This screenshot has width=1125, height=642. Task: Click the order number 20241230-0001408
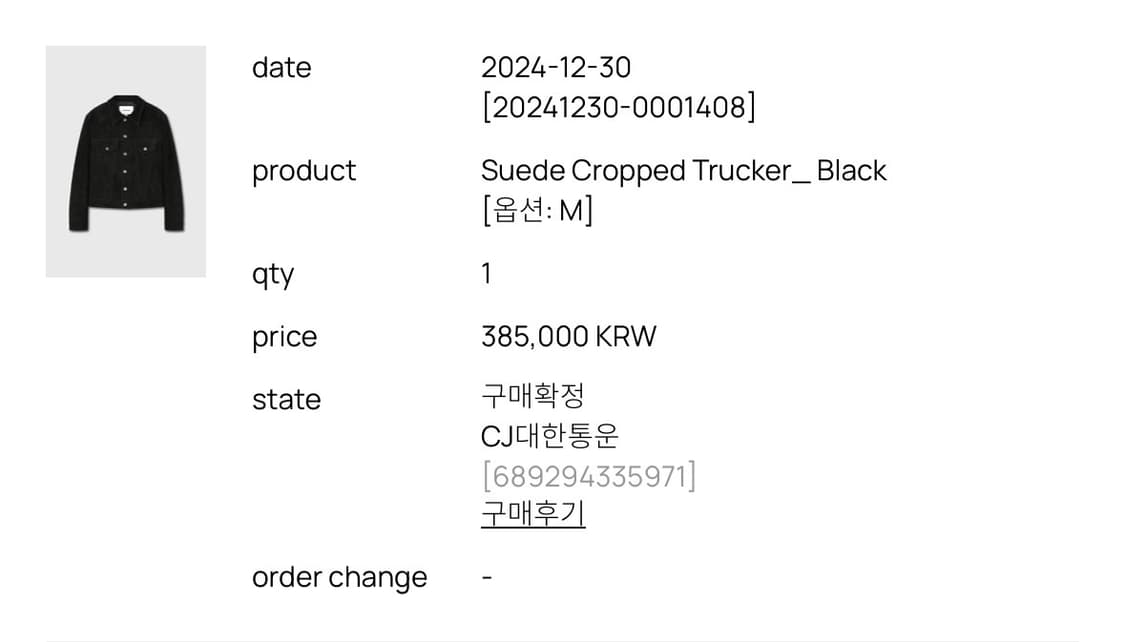coord(618,107)
